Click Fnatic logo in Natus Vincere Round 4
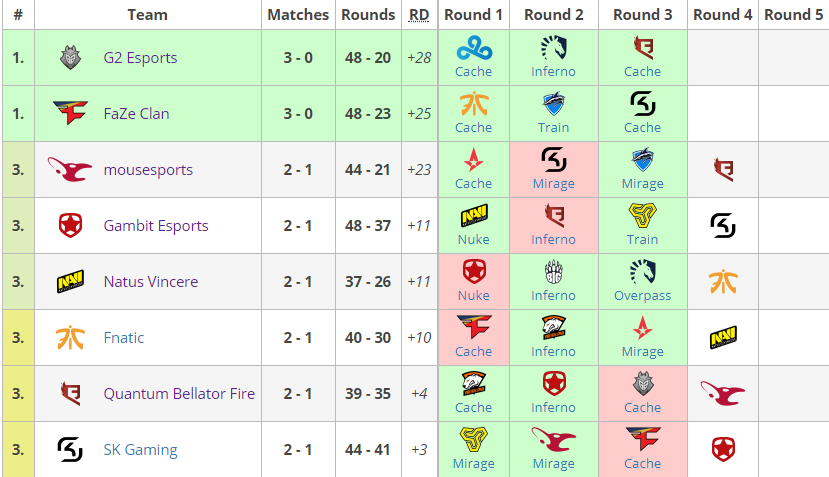 click(723, 281)
